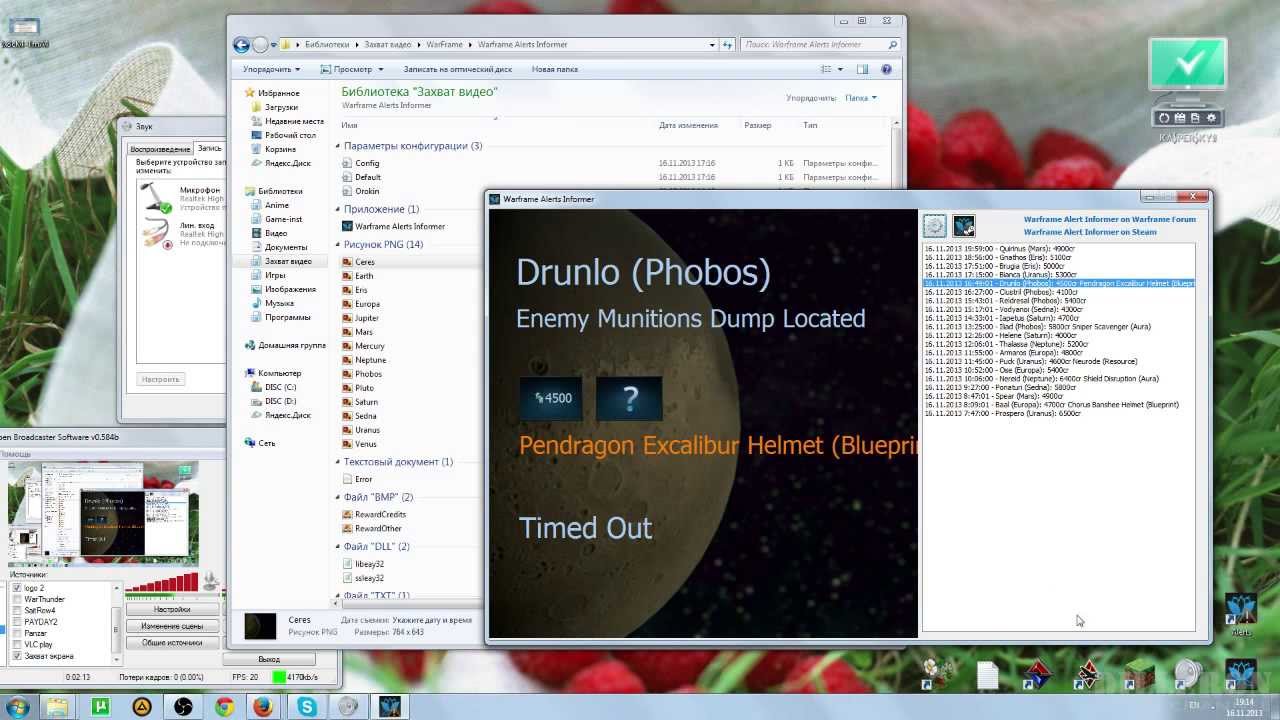Select Jupiter PNG file
The height and width of the screenshot is (720, 1280).
(360, 318)
